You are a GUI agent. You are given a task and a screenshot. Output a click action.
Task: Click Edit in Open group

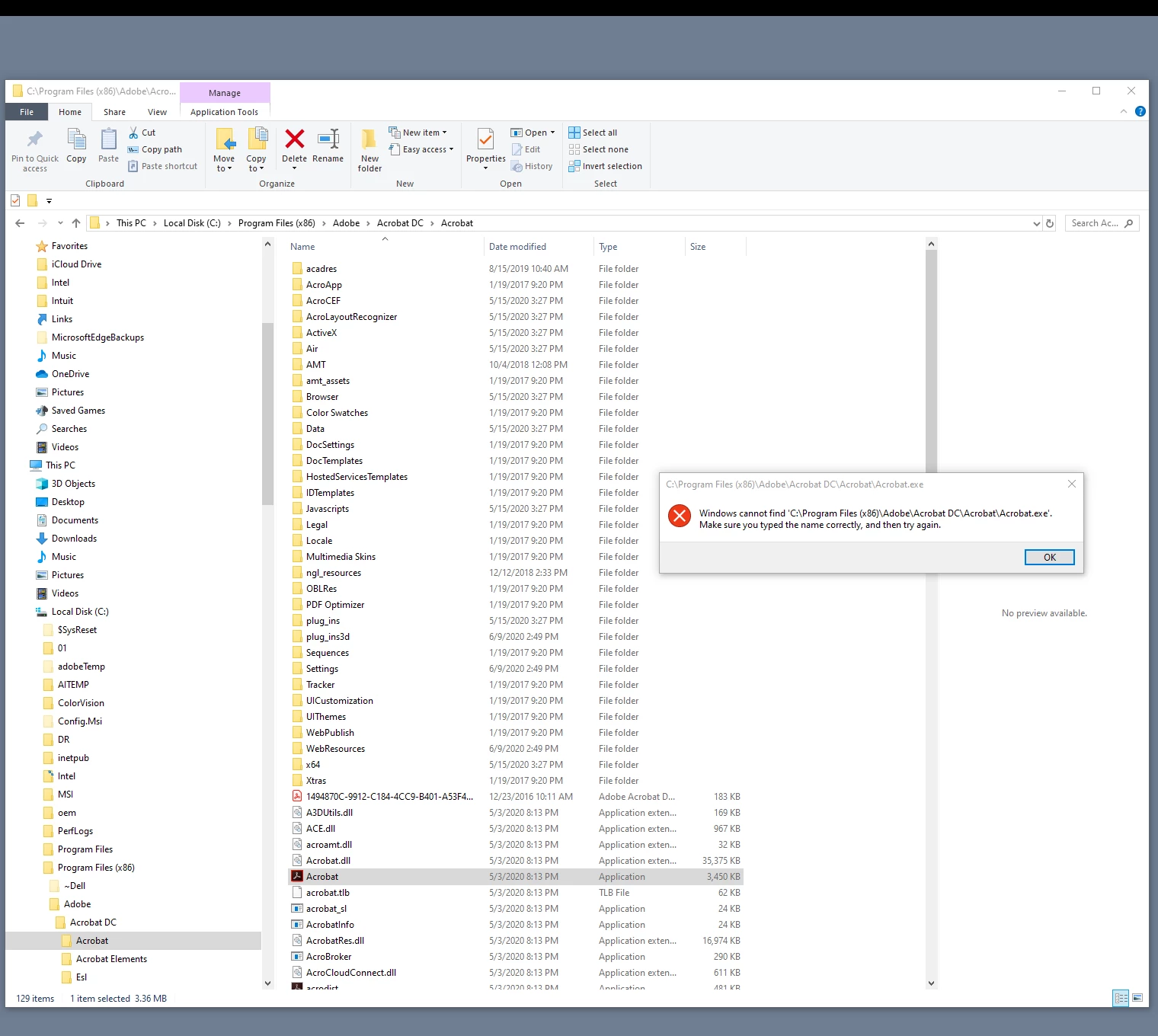point(526,149)
